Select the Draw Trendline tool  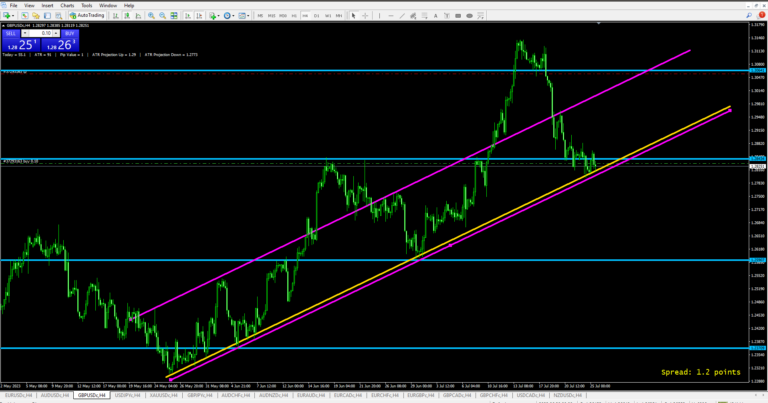402,16
